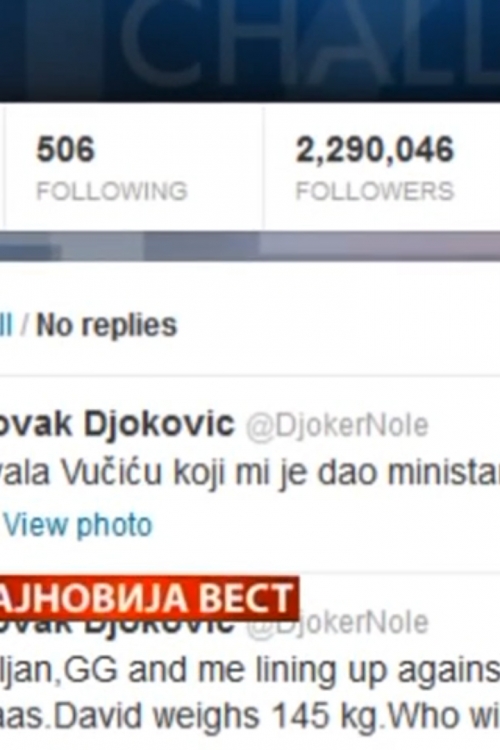
Task: Click tweet line David weighs 145 kg
Action: 250,716
